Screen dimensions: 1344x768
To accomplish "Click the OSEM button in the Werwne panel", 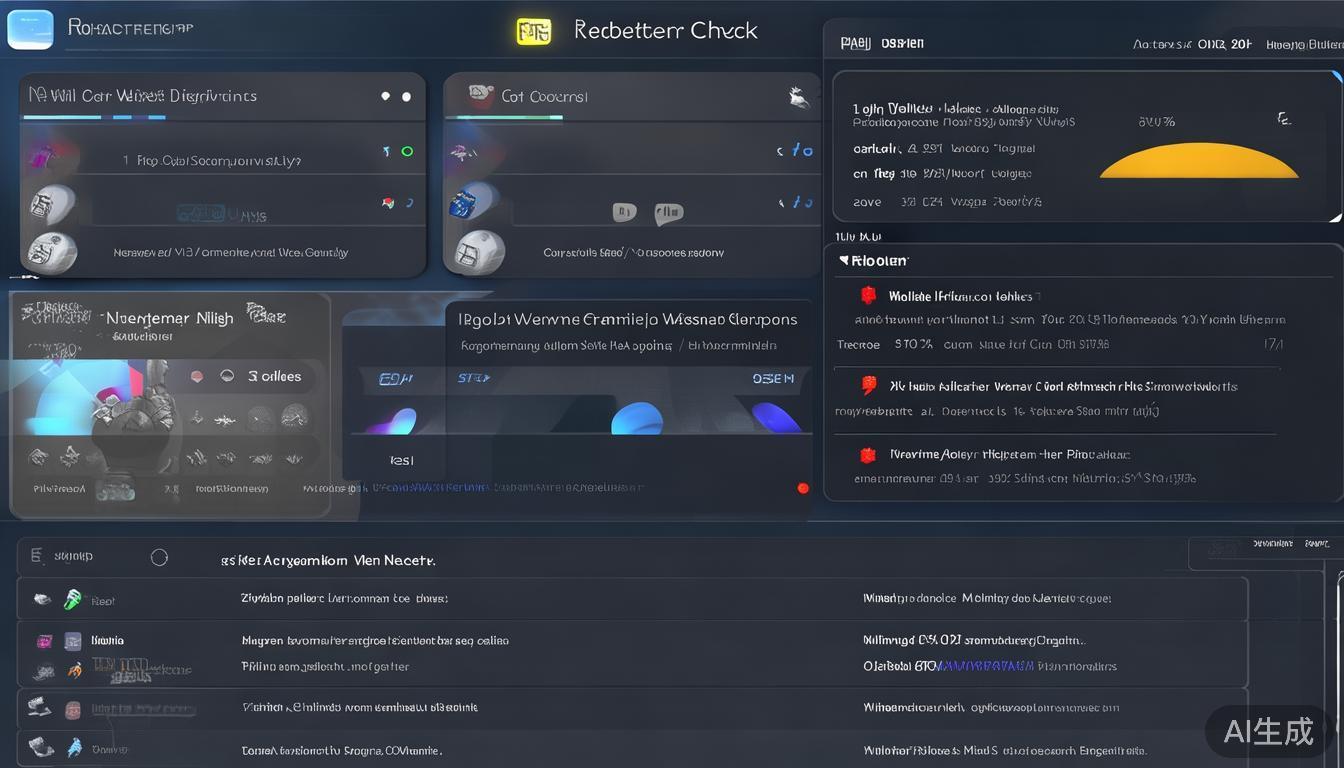I will coord(773,379).
